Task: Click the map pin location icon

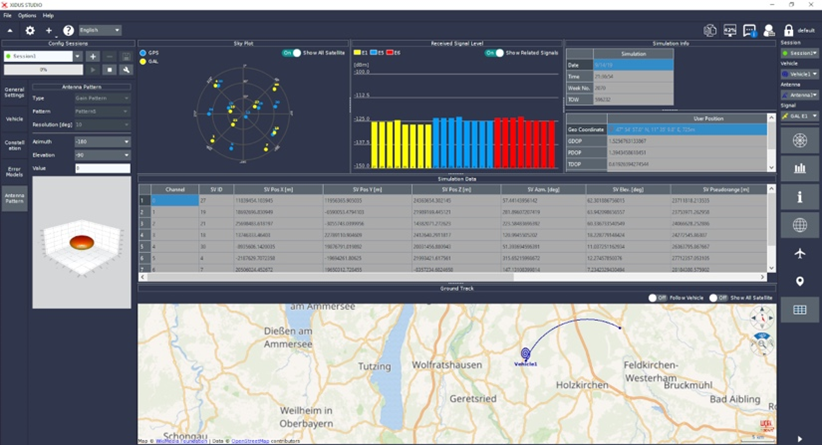Action: point(799,281)
